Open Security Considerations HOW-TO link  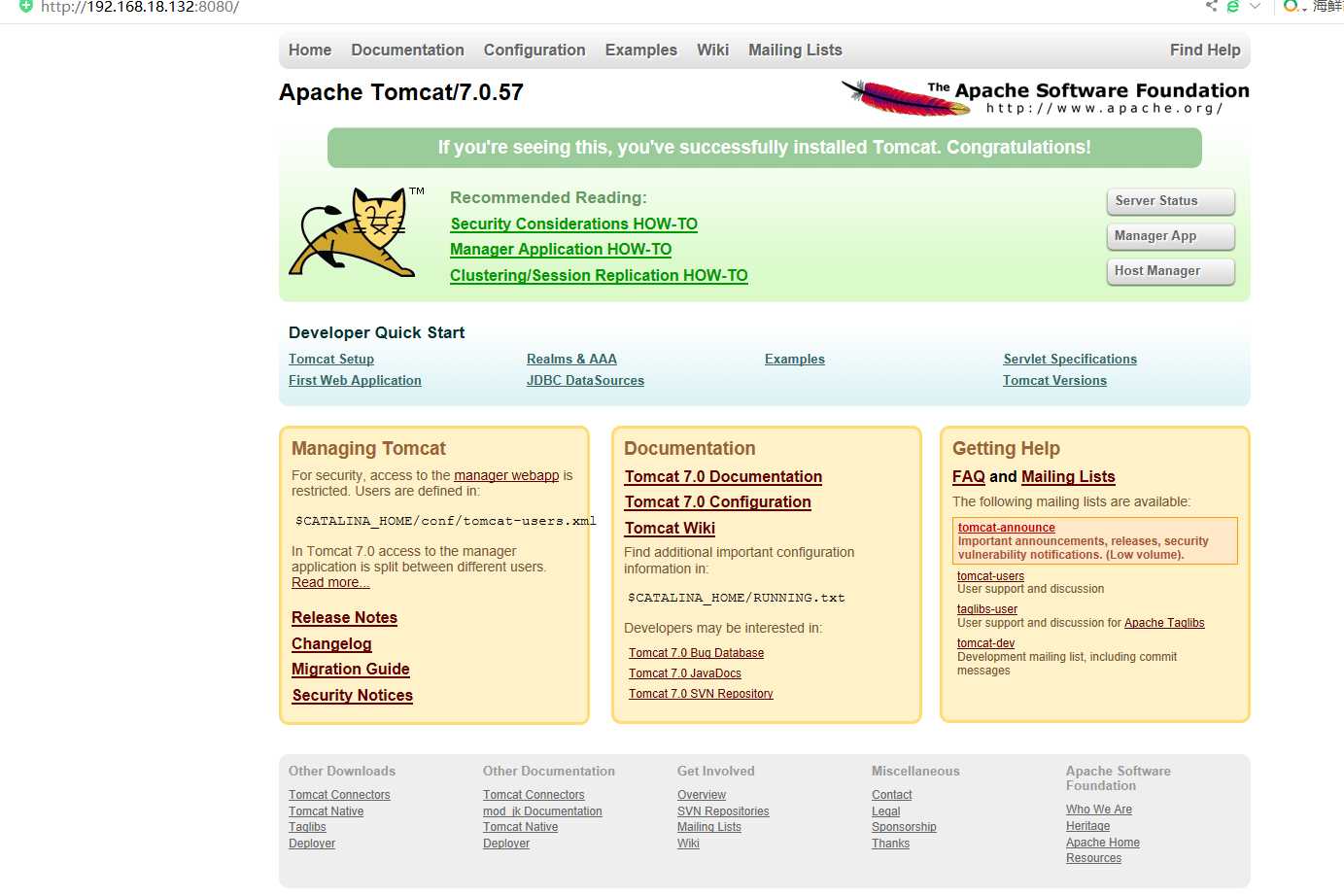(574, 224)
